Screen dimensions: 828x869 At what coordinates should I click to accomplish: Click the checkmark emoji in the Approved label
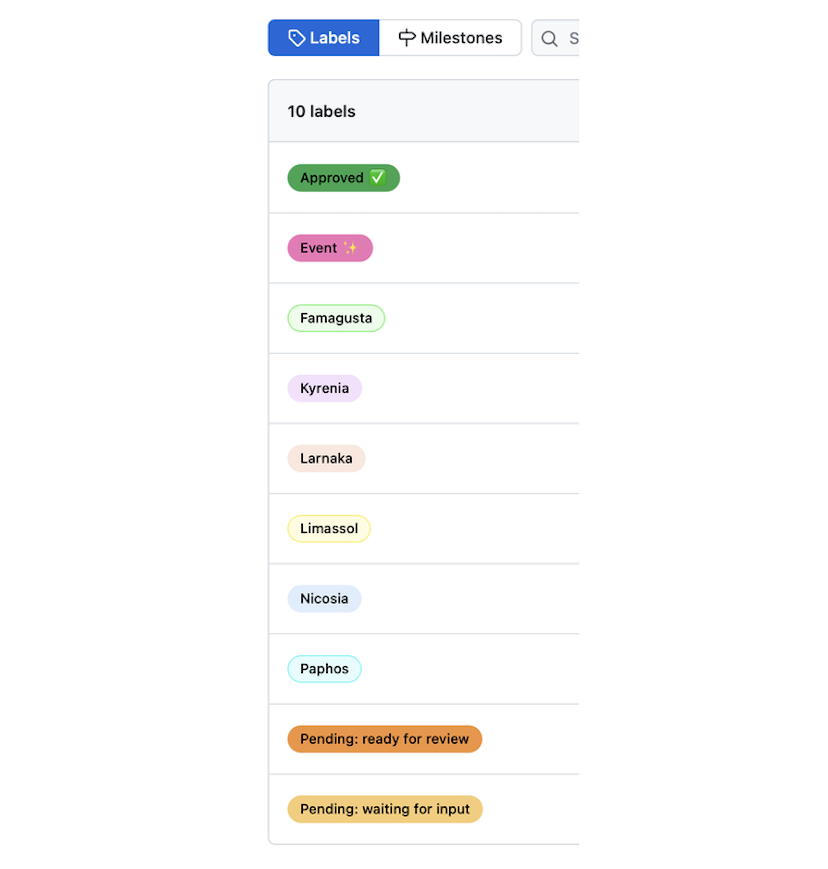click(x=377, y=177)
